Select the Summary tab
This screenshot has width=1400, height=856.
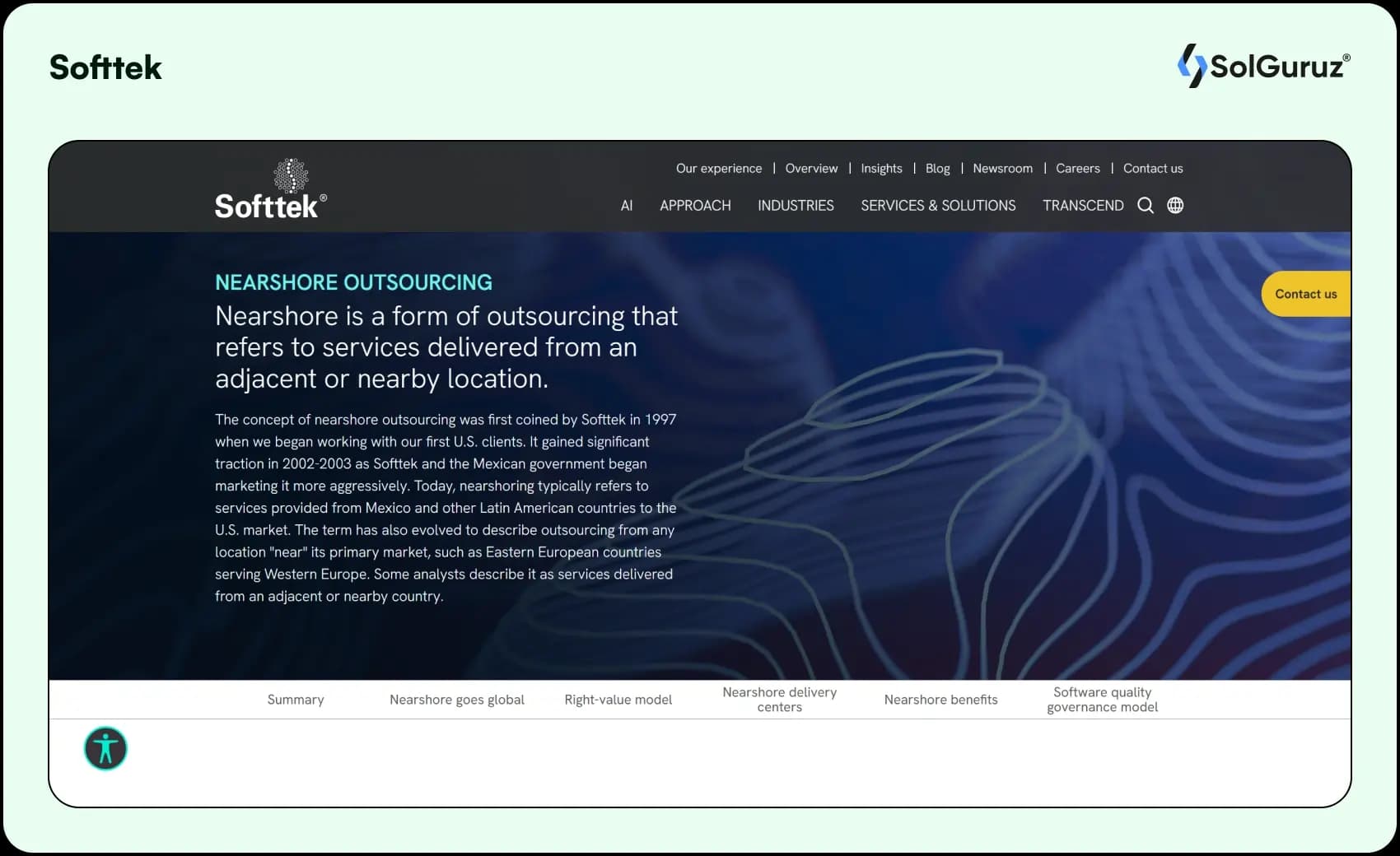296,700
